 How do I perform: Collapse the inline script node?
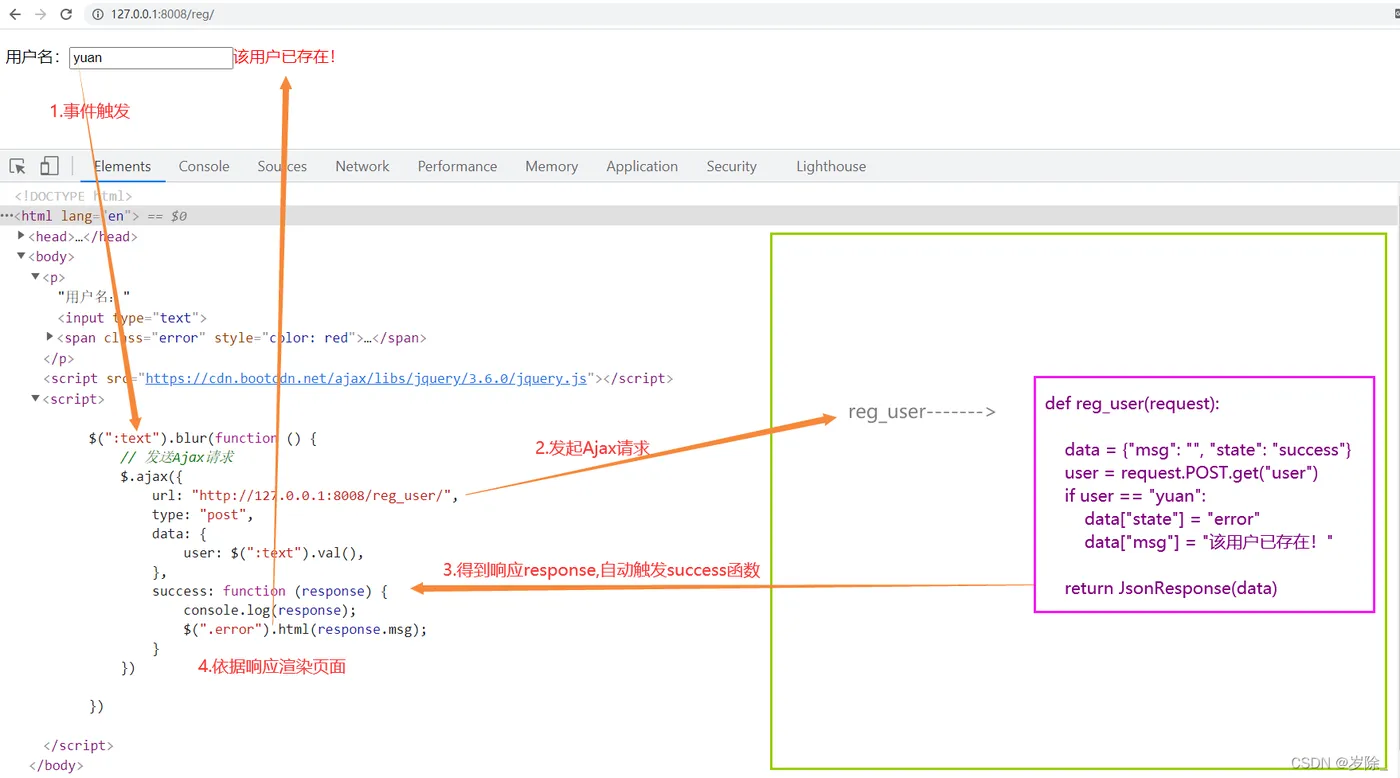tap(36, 399)
